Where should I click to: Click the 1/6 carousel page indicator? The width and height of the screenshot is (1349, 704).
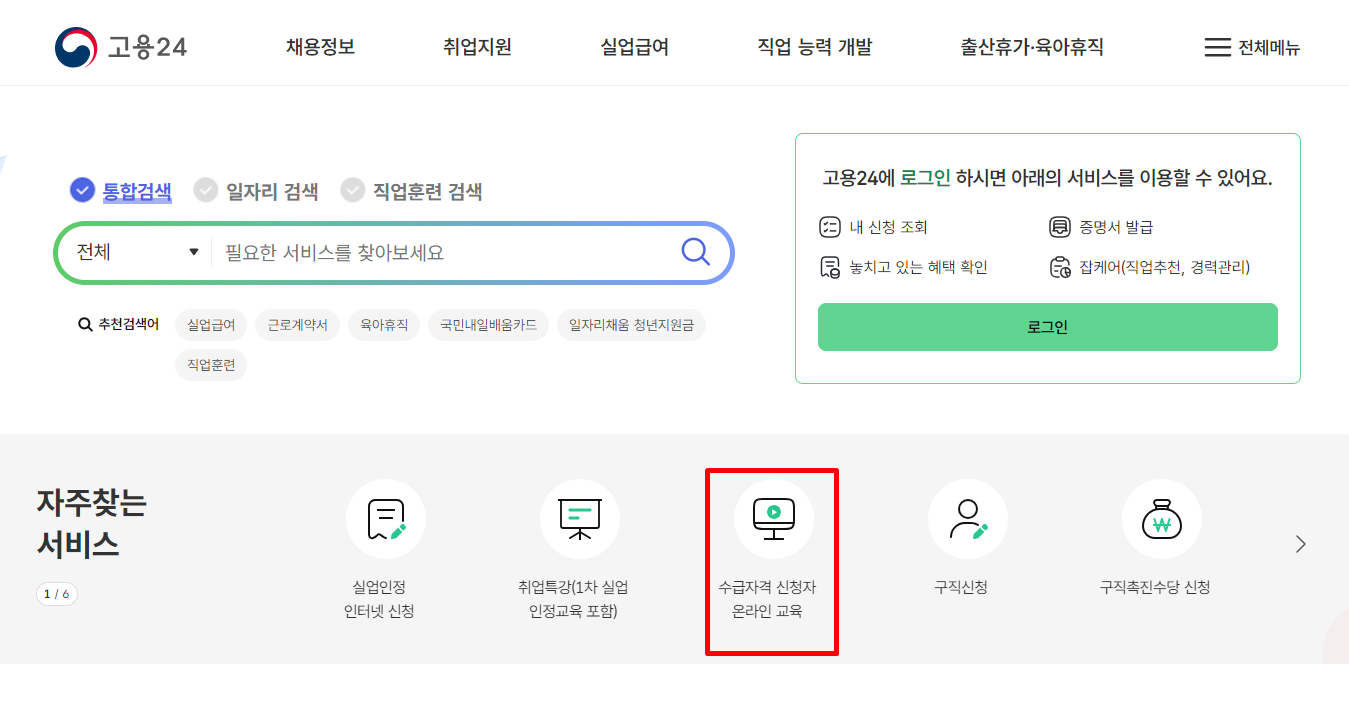click(57, 593)
